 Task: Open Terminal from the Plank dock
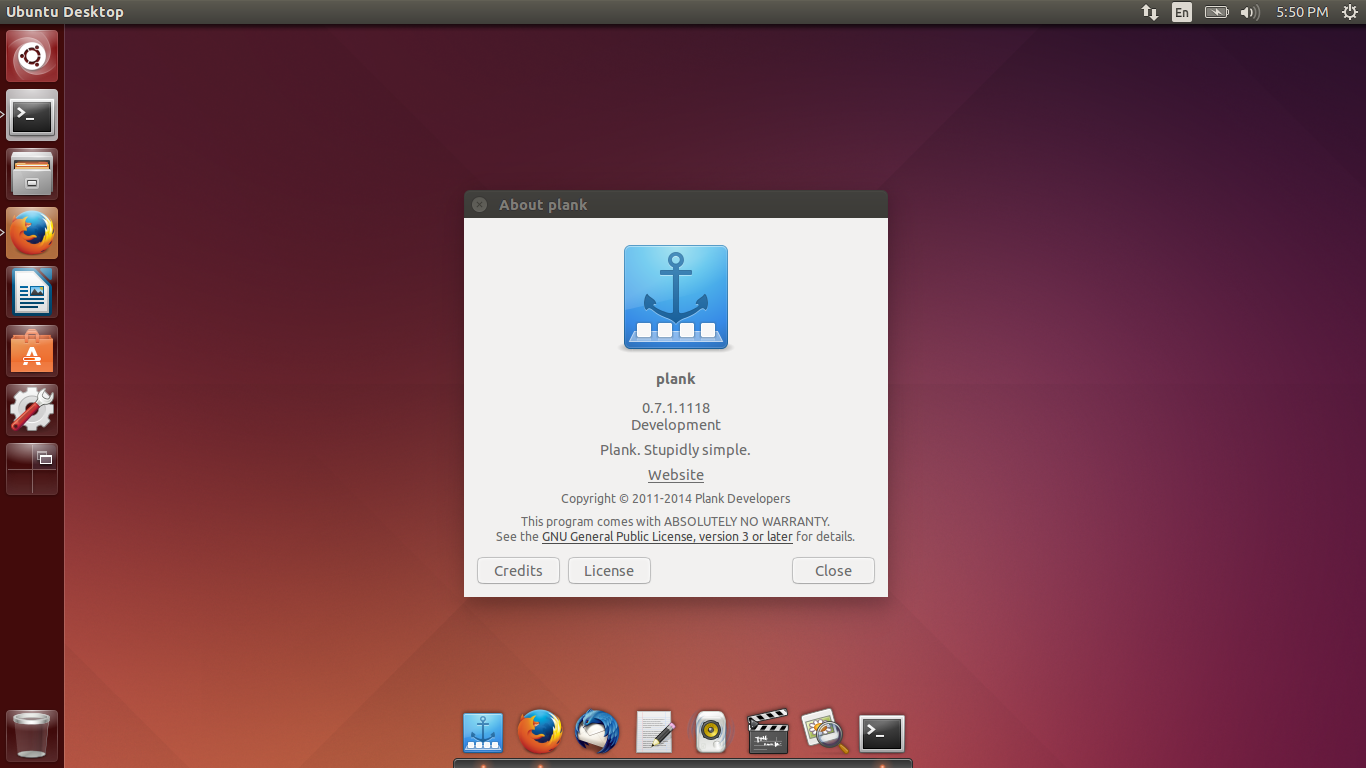point(882,733)
